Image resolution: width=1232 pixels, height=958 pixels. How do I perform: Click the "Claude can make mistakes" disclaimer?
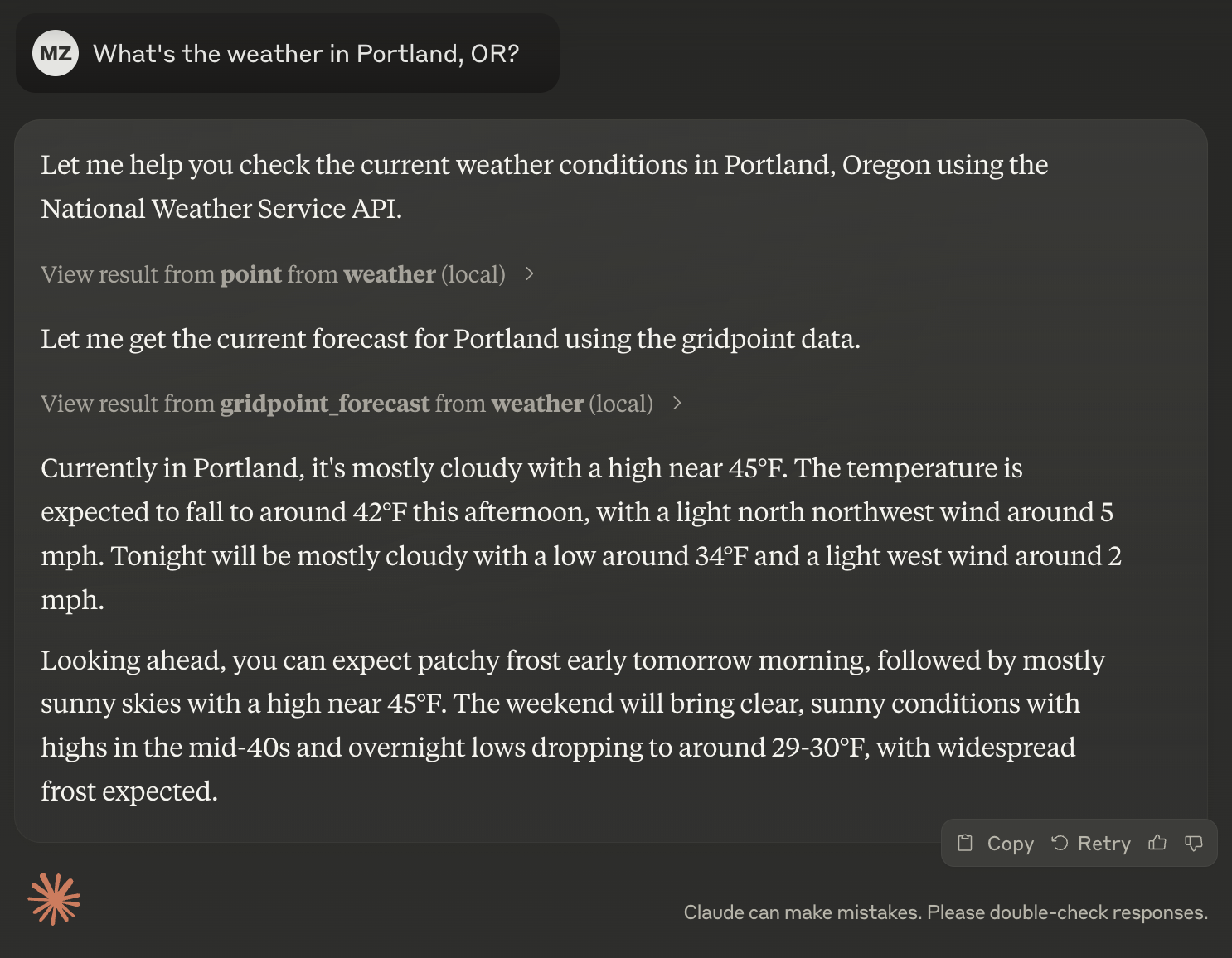[x=945, y=912]
